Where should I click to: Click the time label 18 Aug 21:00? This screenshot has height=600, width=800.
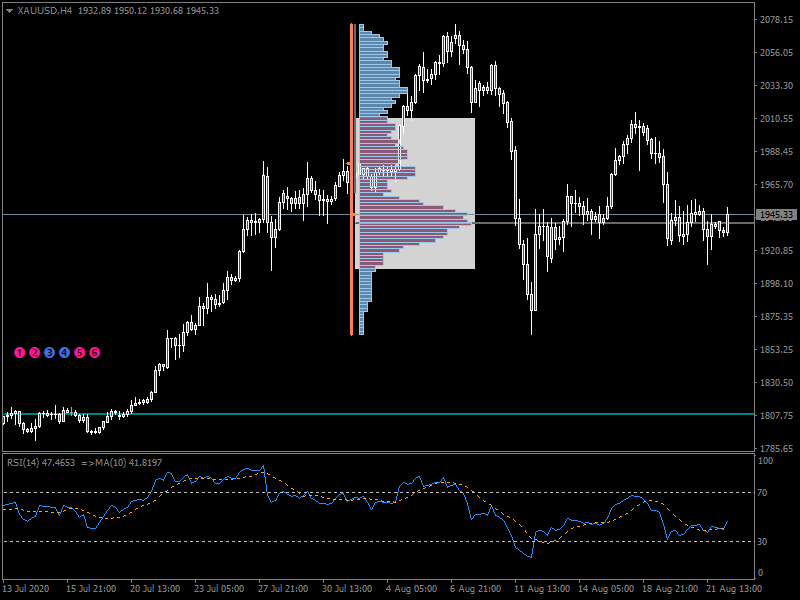pyautogui.click(x=670, y=588)
